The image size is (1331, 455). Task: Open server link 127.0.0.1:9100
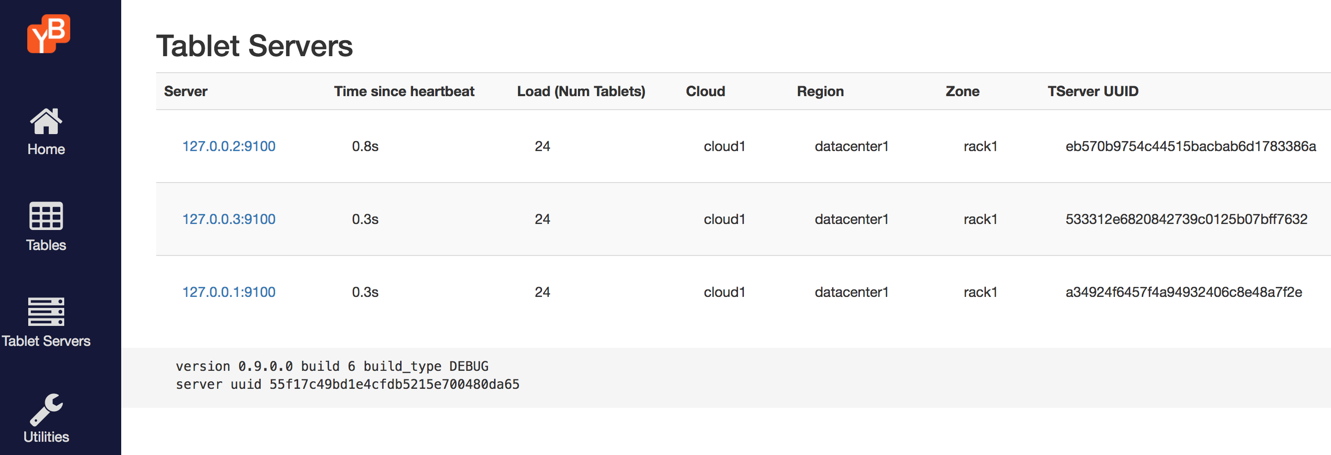228,292
